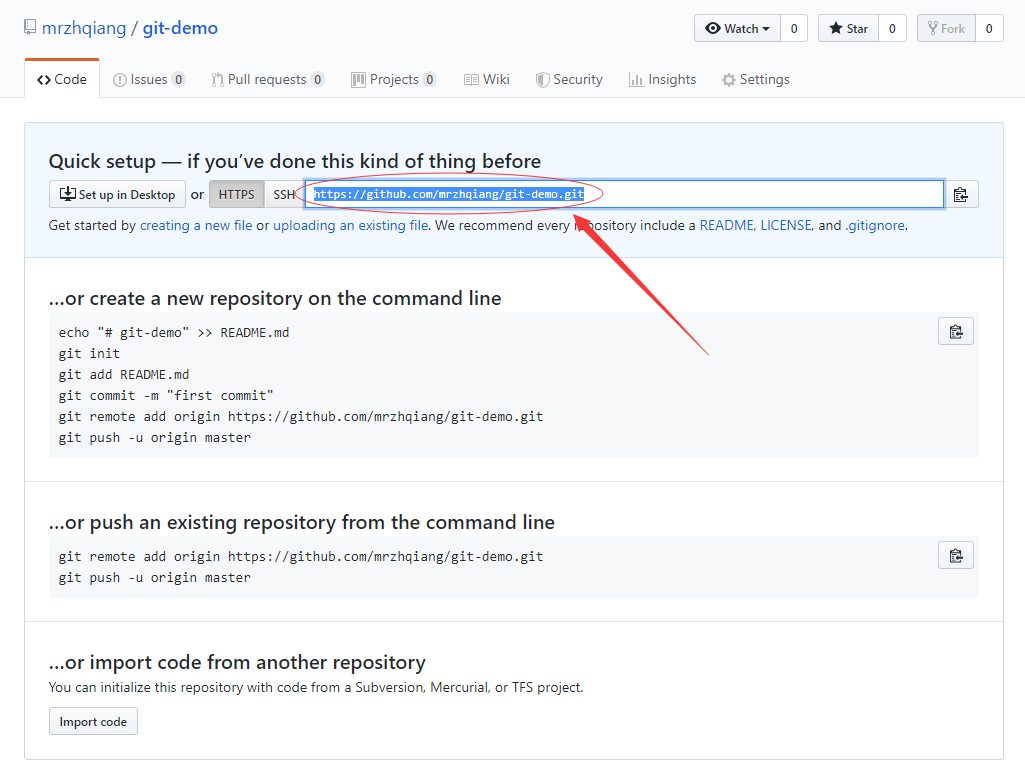Click the import code from another repository heading
Viewport: 1025px width, 780px height.
[x=237, y=662]
